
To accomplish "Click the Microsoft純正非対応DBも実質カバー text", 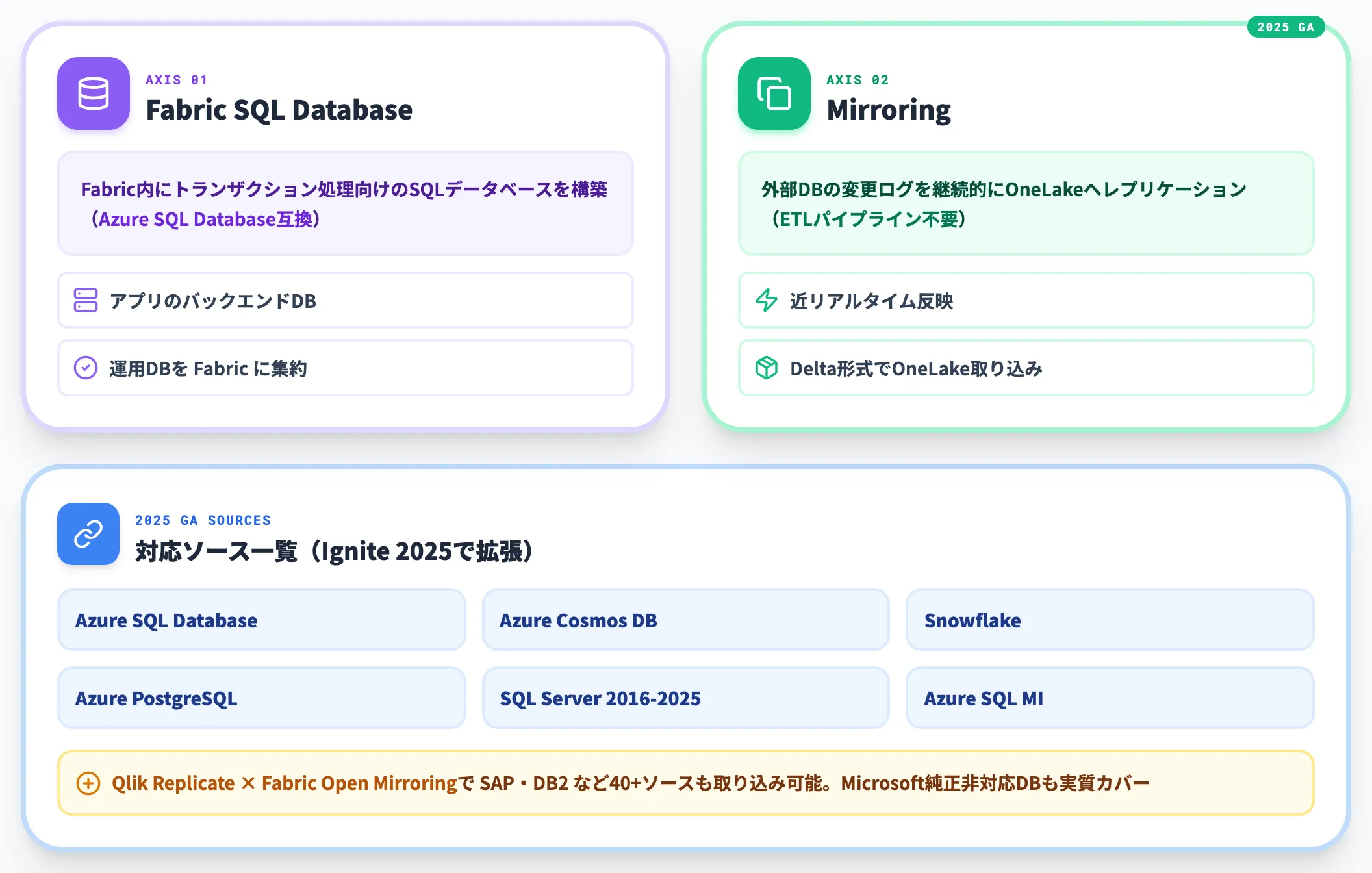I will point(995,783).
